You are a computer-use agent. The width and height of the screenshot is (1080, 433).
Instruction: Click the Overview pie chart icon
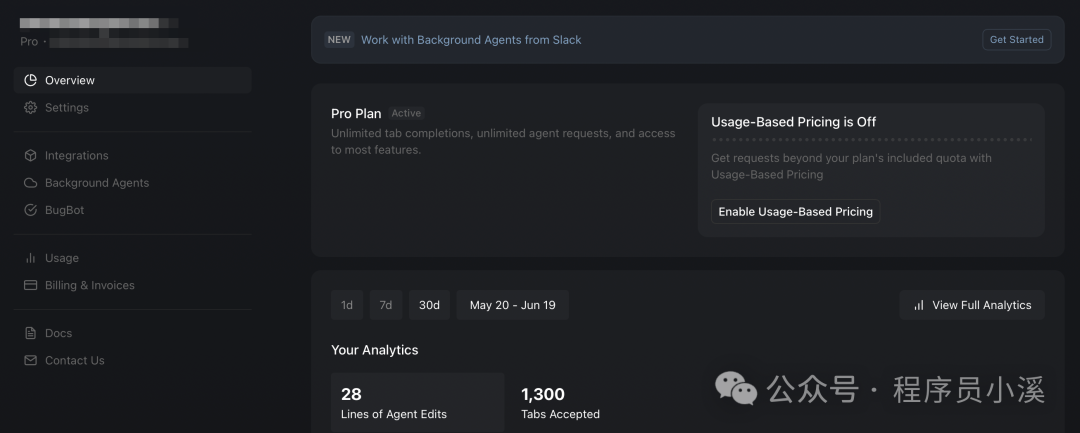30,80
